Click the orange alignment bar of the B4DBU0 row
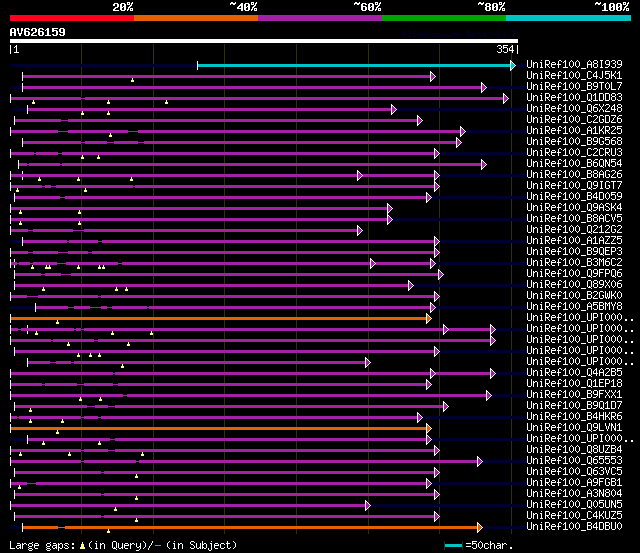The image size is (640, 553). 250,528
